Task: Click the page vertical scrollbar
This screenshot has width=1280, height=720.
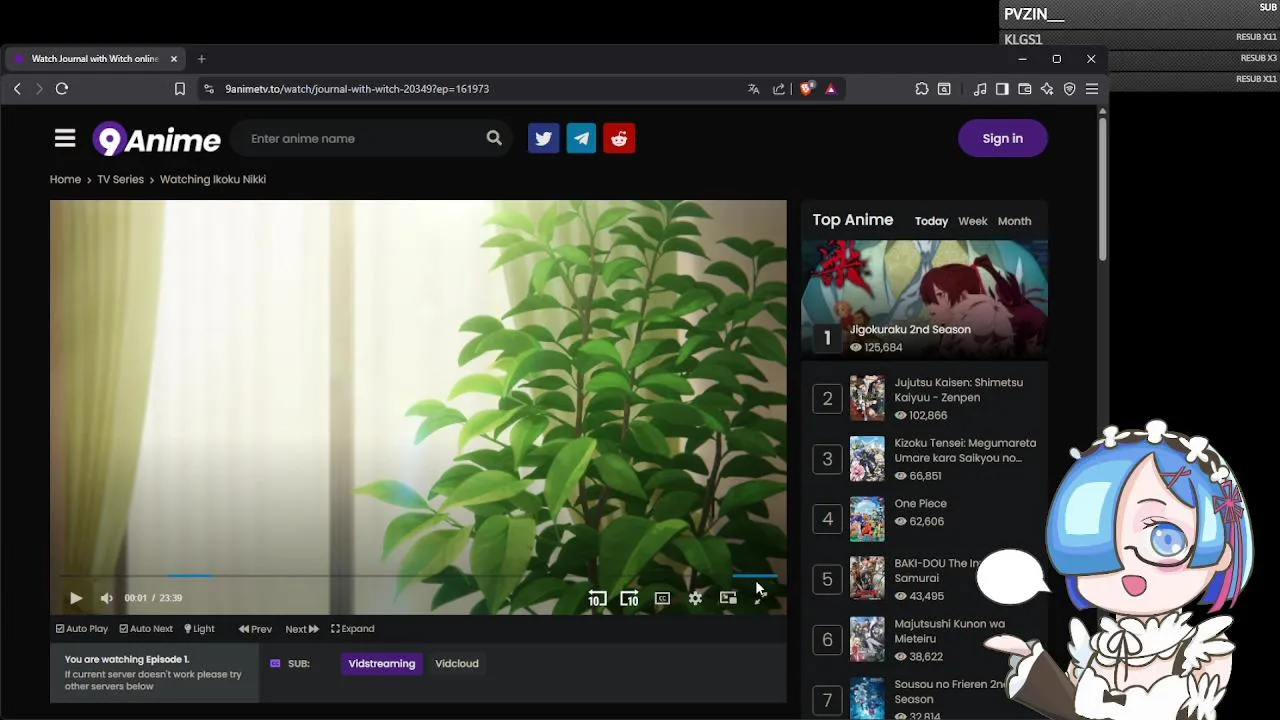Action: coord(1103,190)
